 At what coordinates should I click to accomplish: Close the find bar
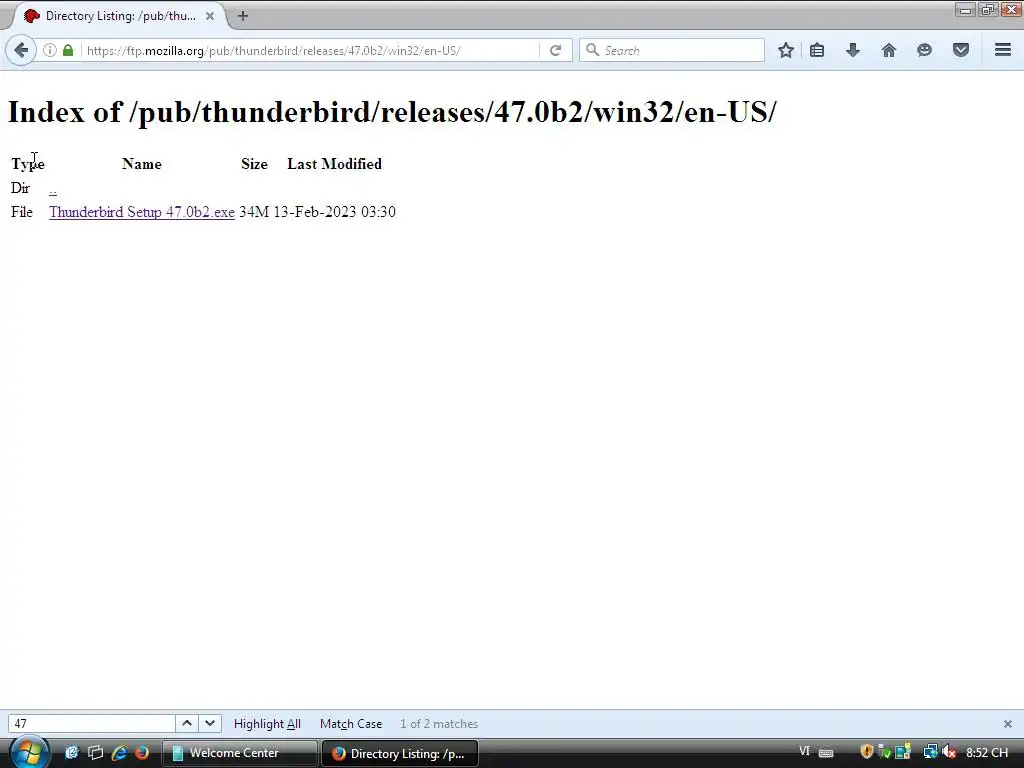click(1008, 724)
